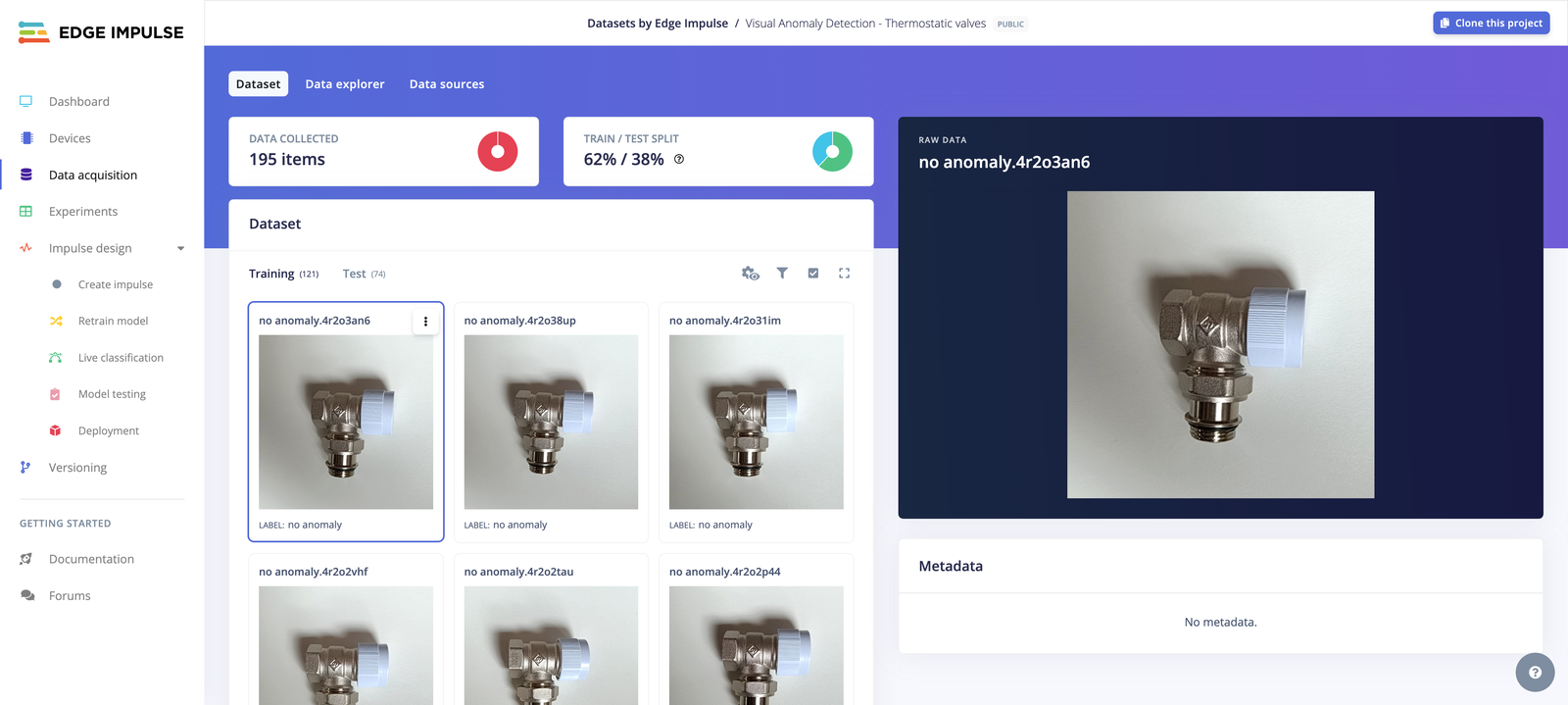This screenshot has width=1568, height=705.
Task: Click the Clone this project button
Action: [1492, 23]
